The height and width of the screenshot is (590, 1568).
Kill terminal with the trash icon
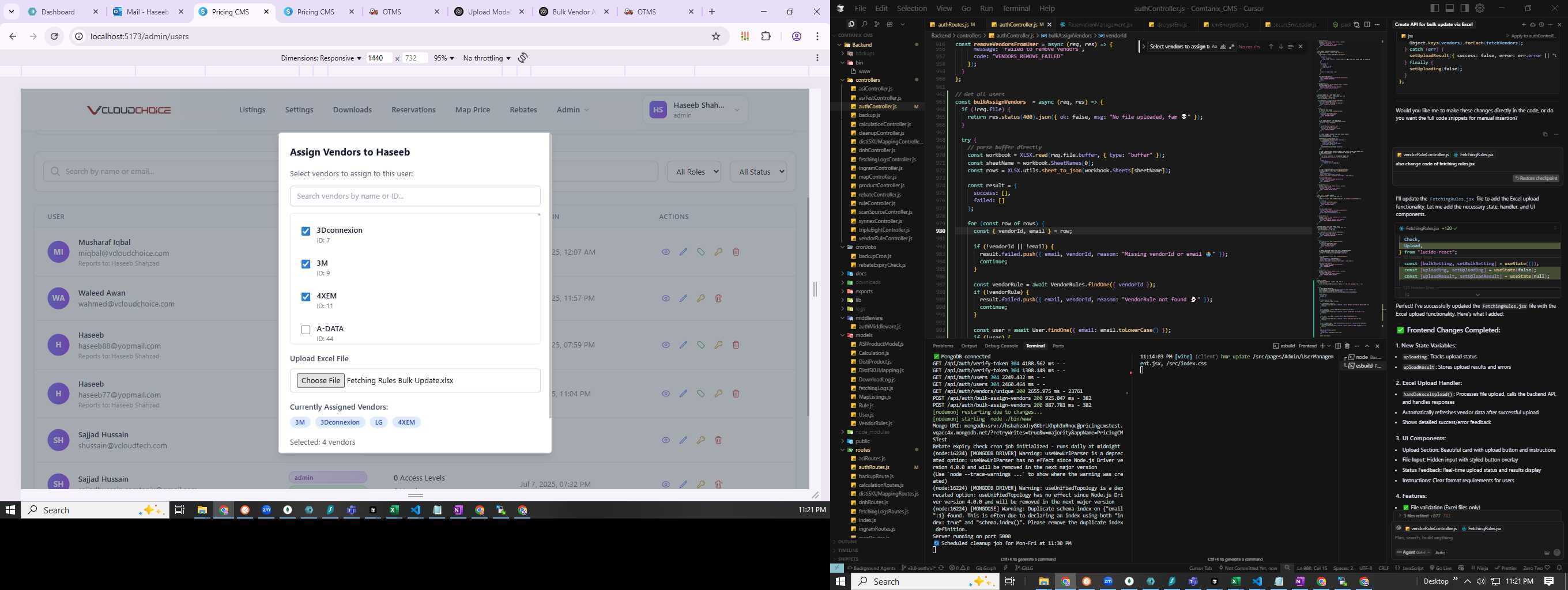click(x=1347, y=346)
